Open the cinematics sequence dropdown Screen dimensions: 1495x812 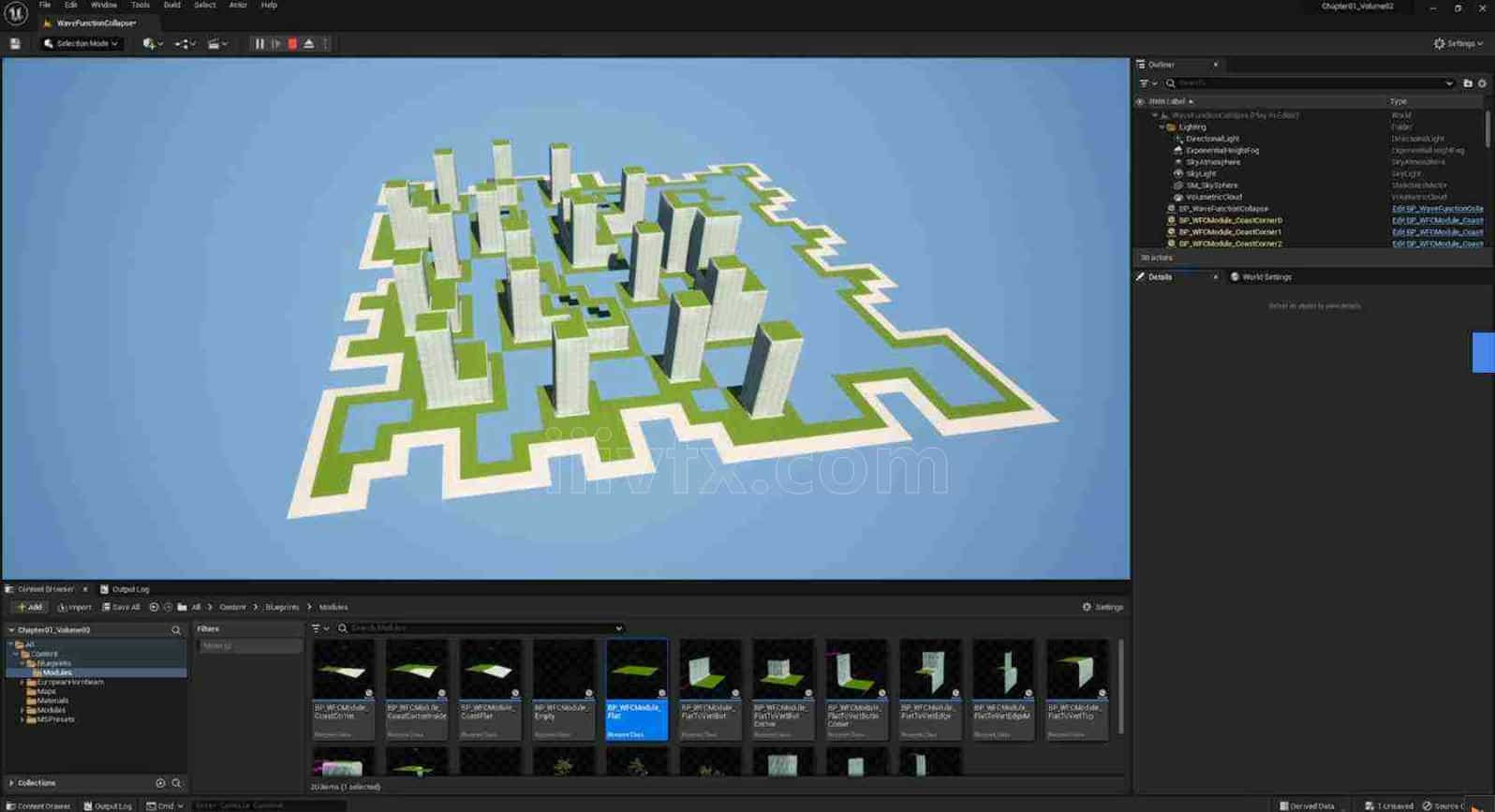[x=217, y=44]
